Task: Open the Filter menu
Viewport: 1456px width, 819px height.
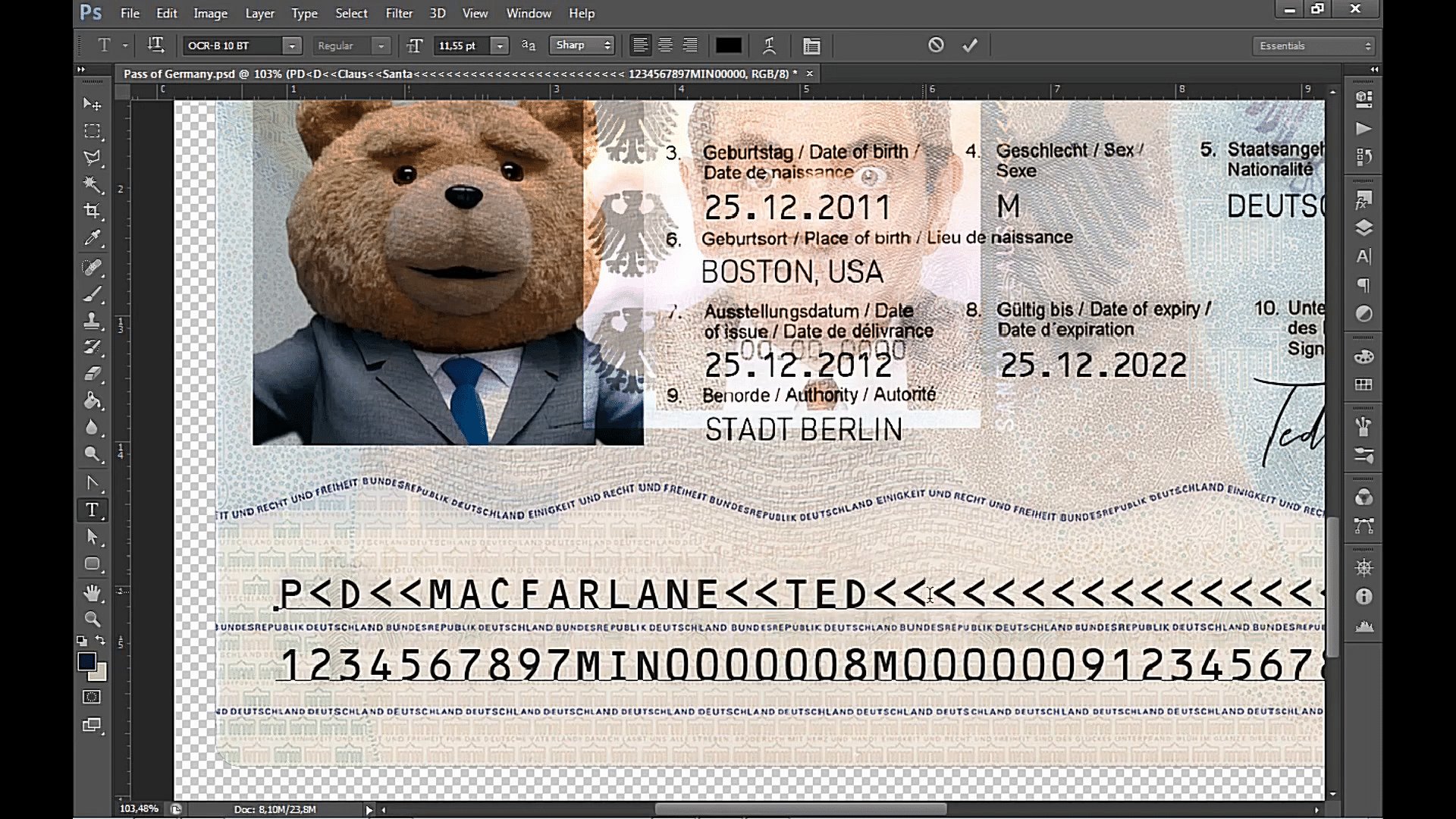Action: point(399,14)
